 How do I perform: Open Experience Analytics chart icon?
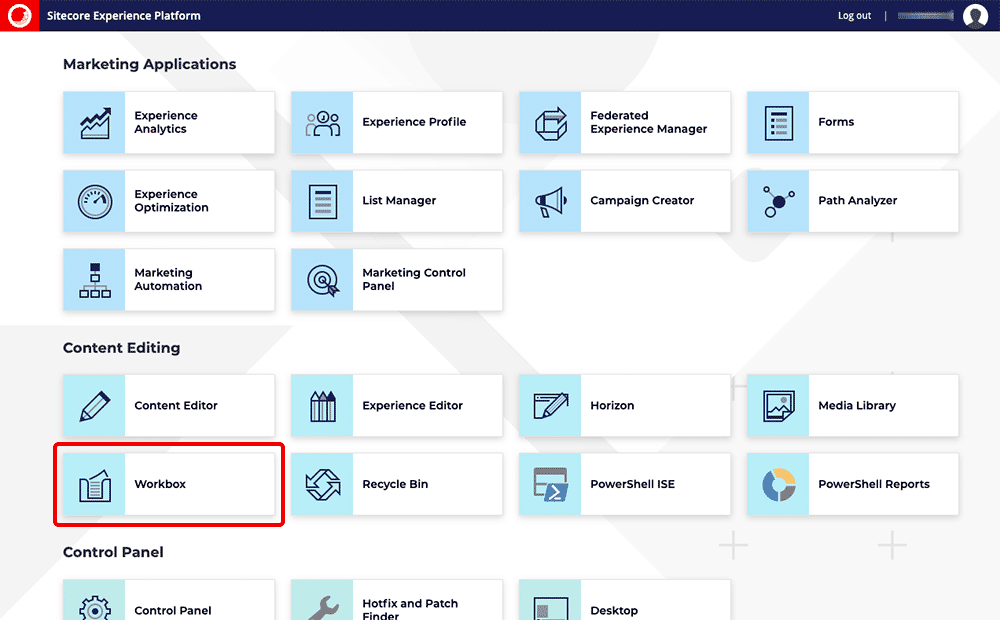pos(94,122)
